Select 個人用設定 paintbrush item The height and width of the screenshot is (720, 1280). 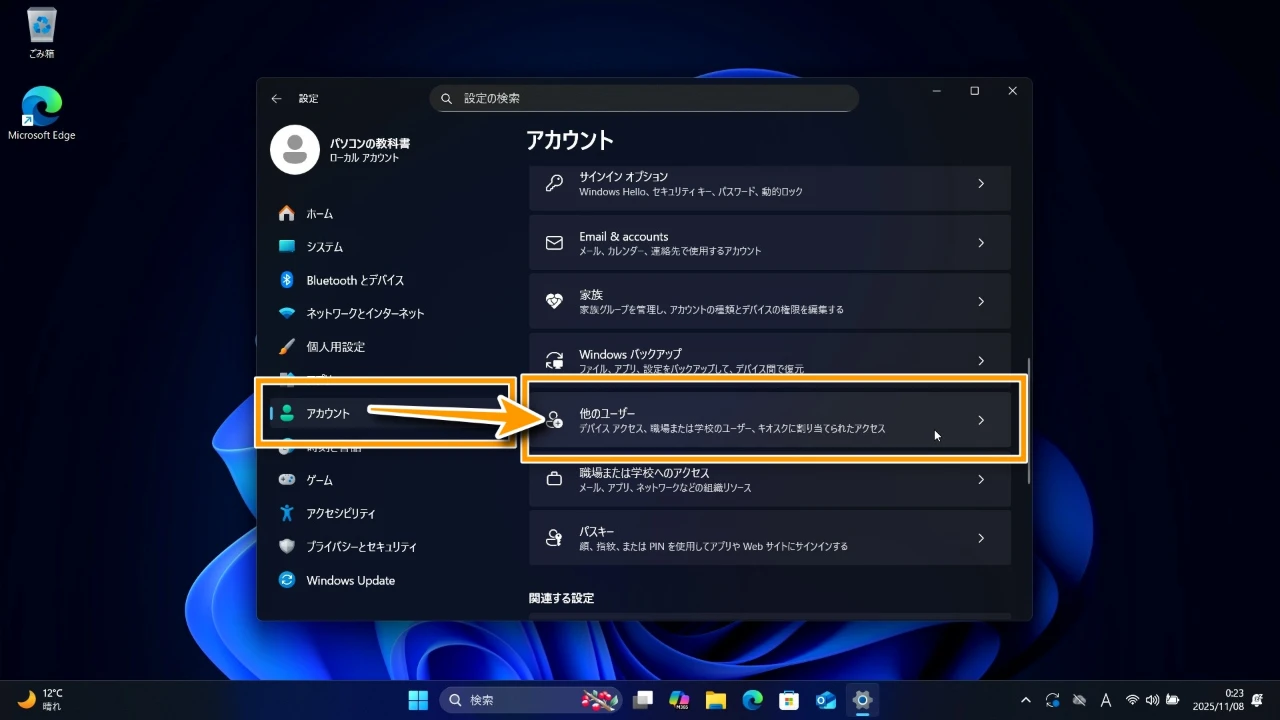pos(335,347)
